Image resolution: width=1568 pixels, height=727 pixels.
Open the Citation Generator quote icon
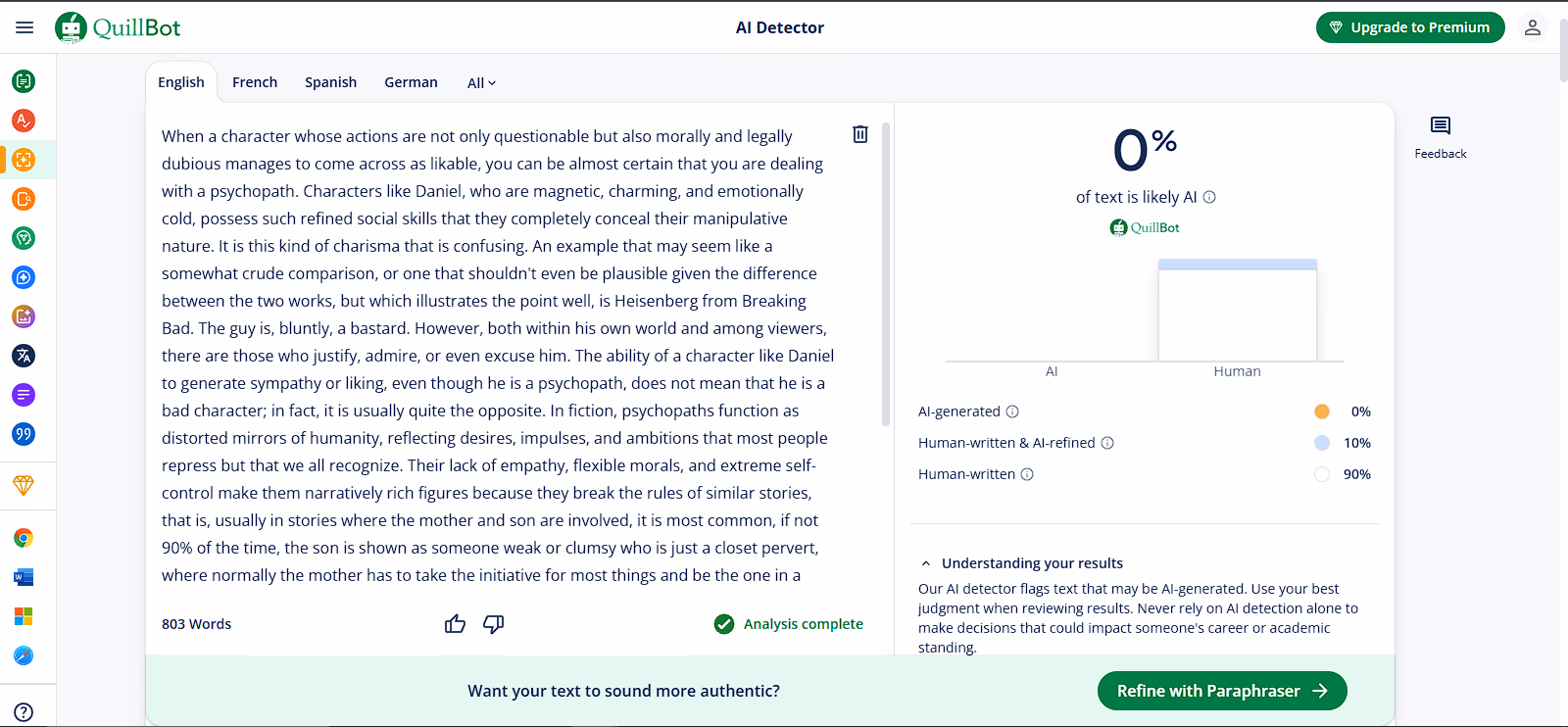click(x=24, y=434)
